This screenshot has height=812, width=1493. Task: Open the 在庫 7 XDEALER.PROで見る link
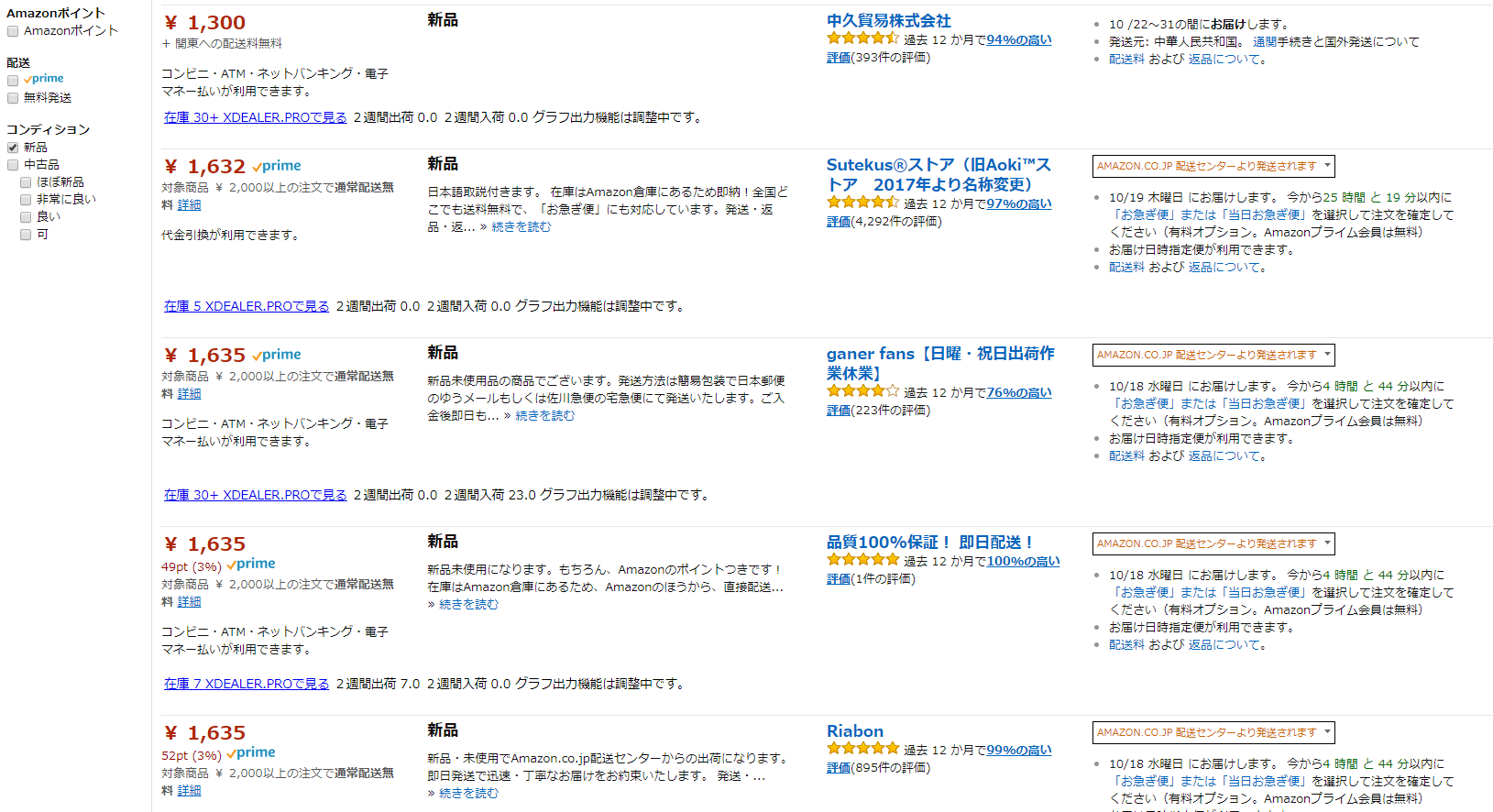click(247, 684)
